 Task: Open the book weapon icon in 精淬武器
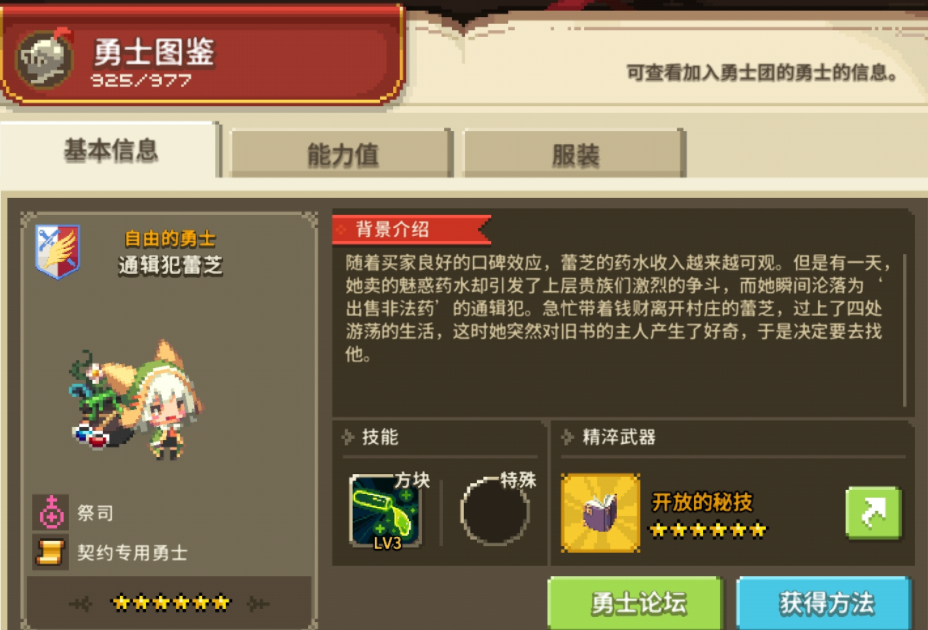click(600, 513)
